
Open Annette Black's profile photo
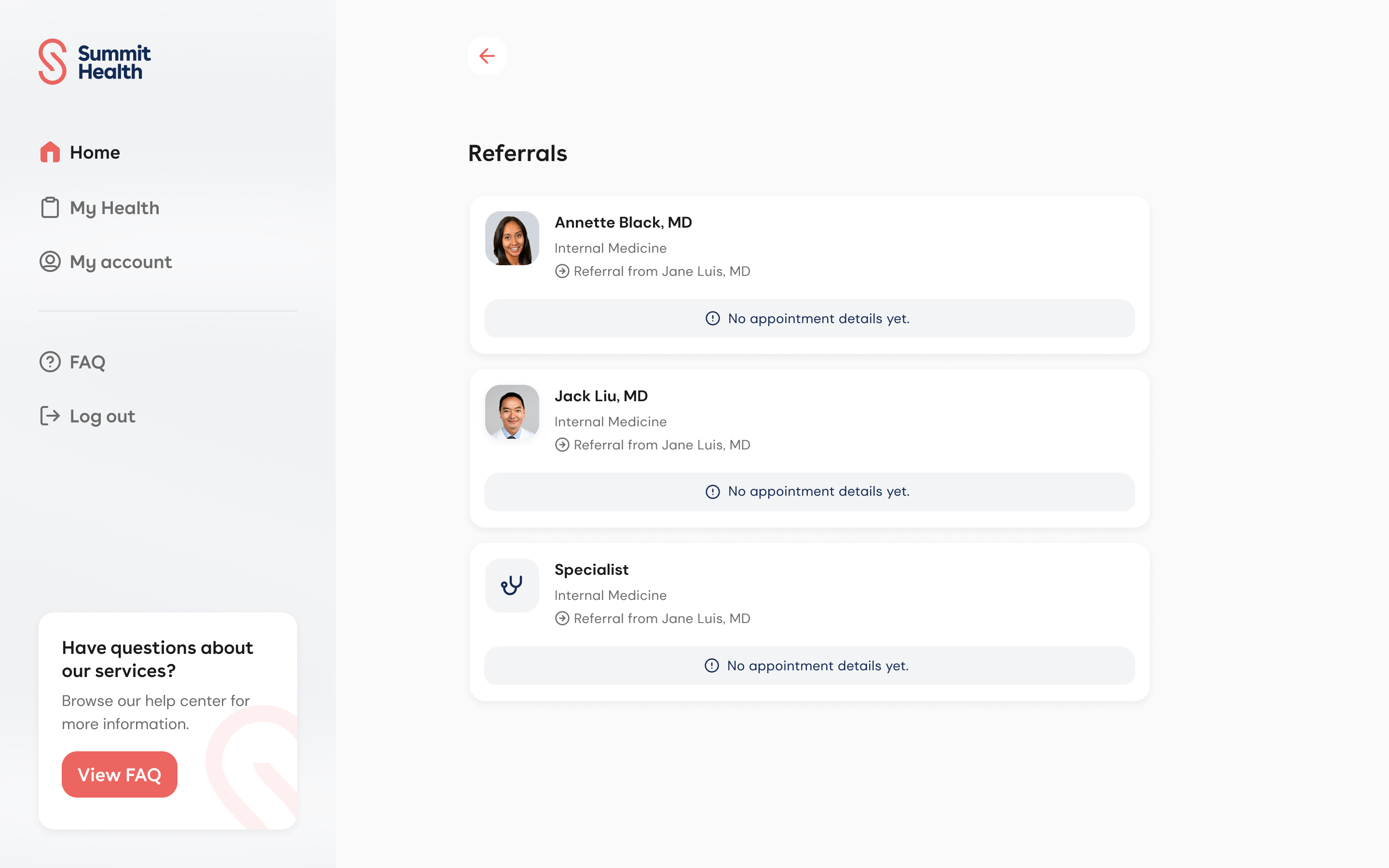tap(512, 238)
